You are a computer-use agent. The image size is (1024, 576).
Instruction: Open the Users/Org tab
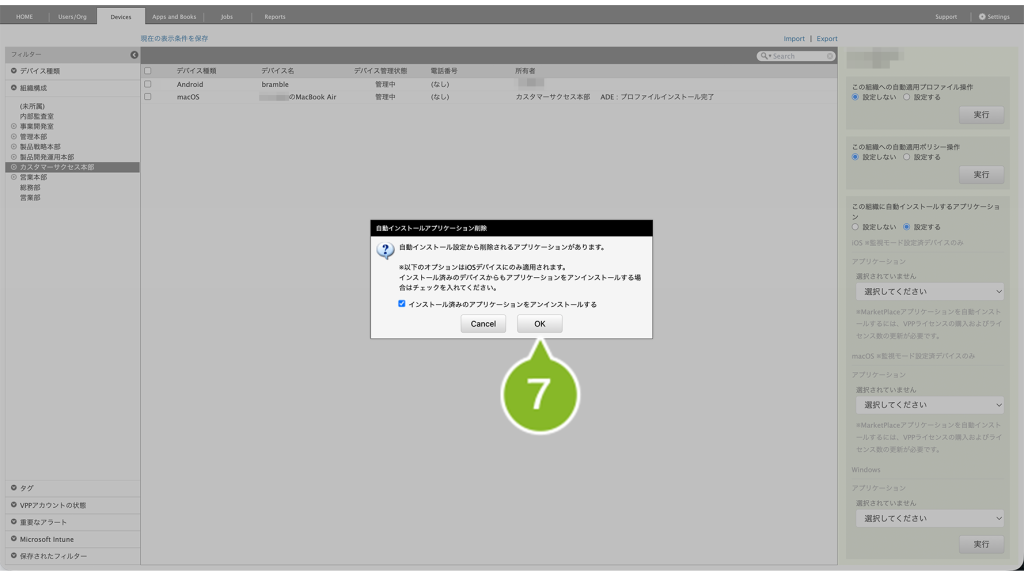[x=72, y=17]
